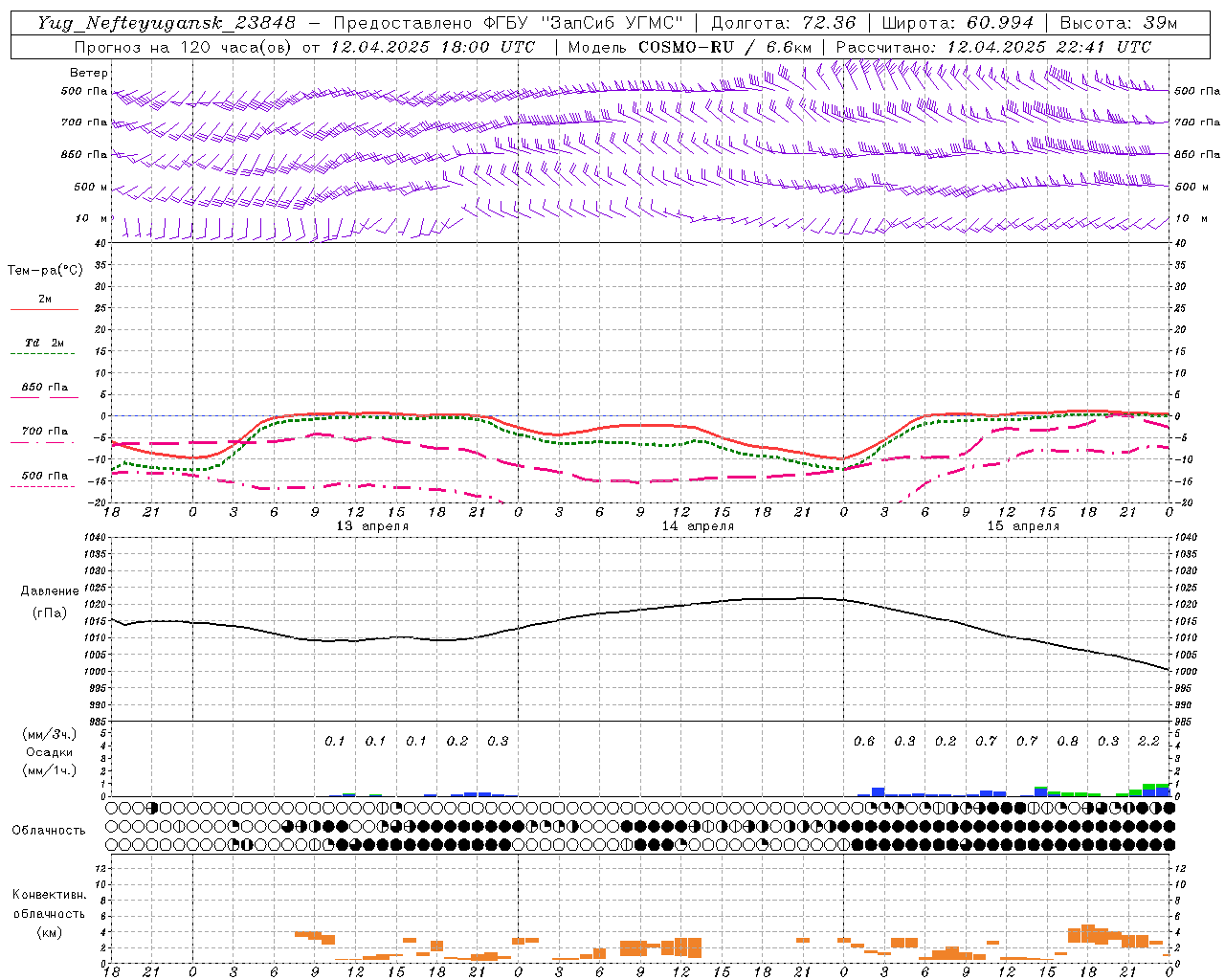Image resolution: width=1225 pixels, height=980 pixels.
Task: Click the Ветер panel label
Action: click(x=89, y=73)
